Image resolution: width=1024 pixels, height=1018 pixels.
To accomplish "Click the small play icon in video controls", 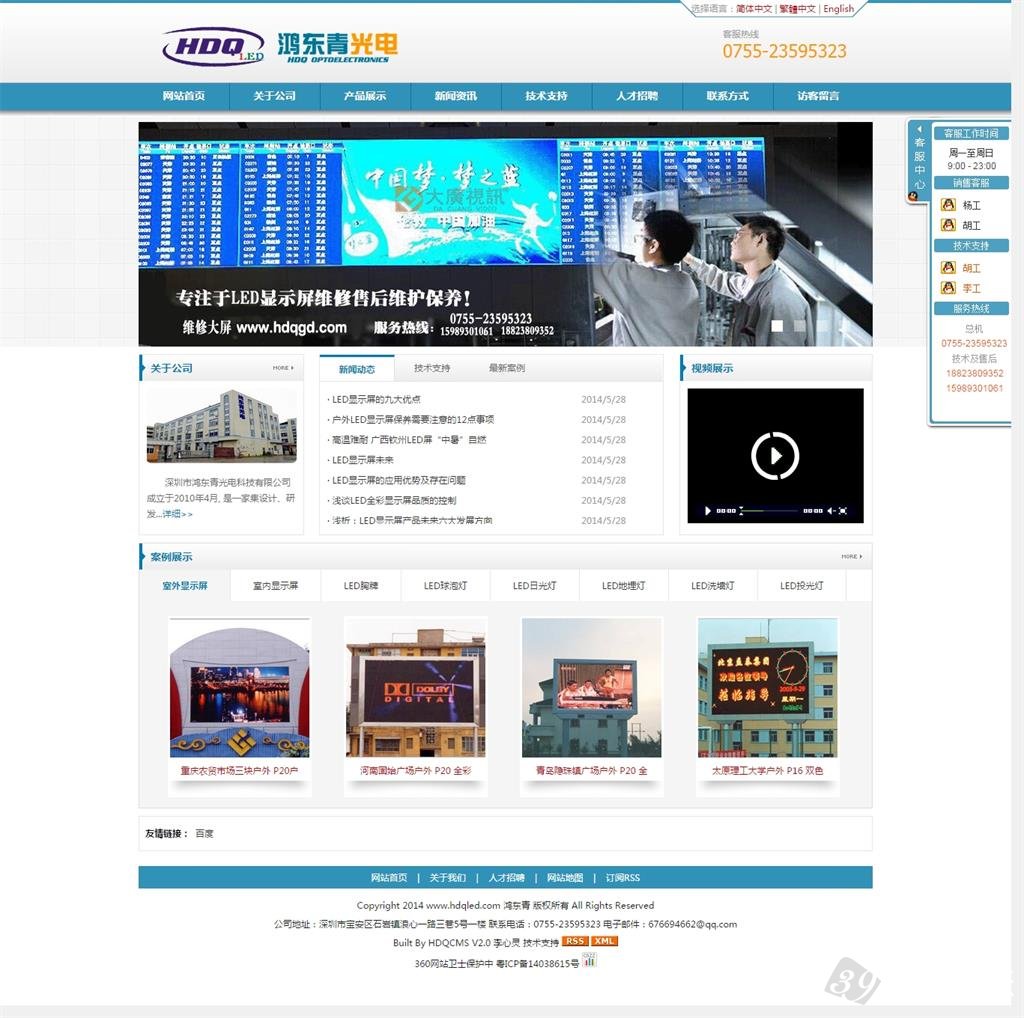I will (x=709, y=511).
